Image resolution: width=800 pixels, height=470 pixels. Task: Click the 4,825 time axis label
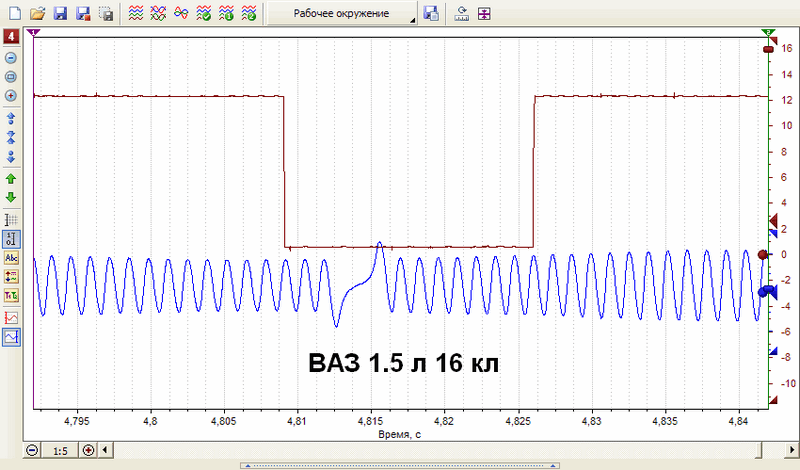click(x=518, y=422)
